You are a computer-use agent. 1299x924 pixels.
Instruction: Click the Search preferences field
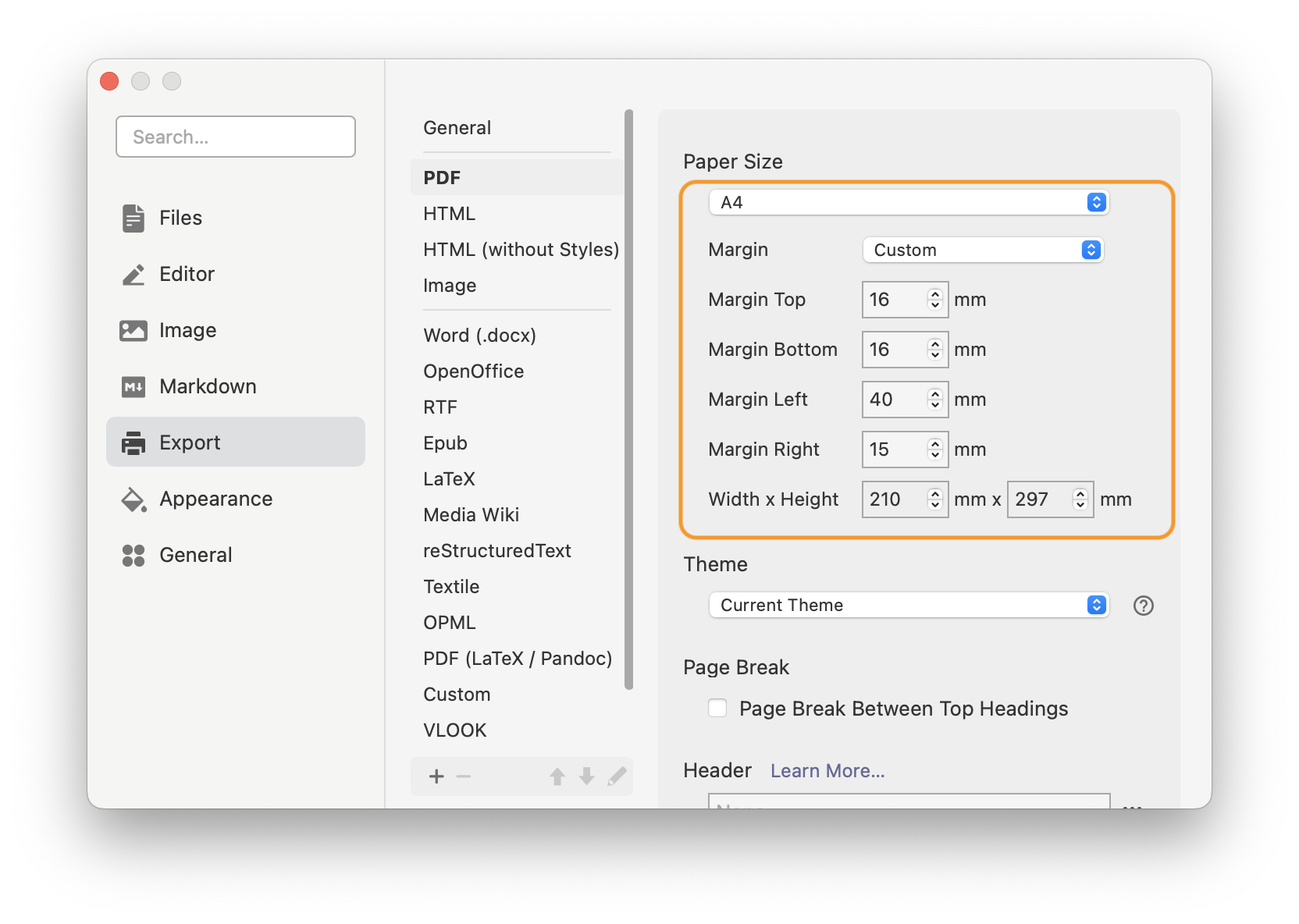click(236, 137)
